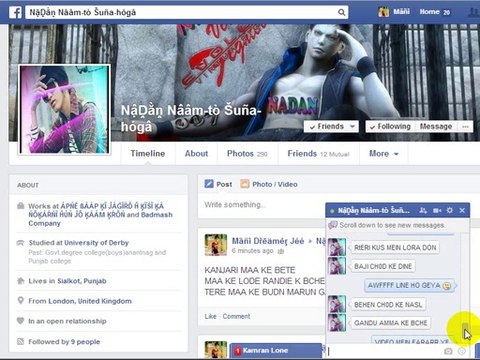Click the online status dot in chat header

[x=332, y=211]
